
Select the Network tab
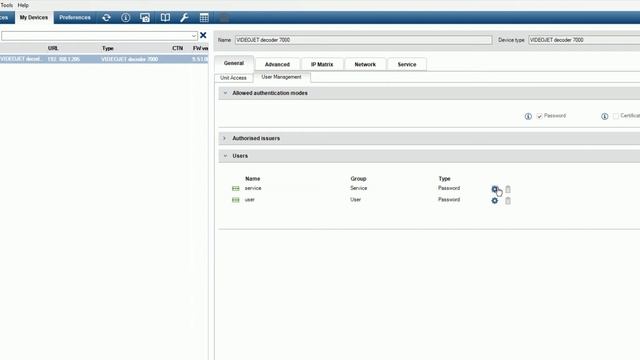click(365, 64)
